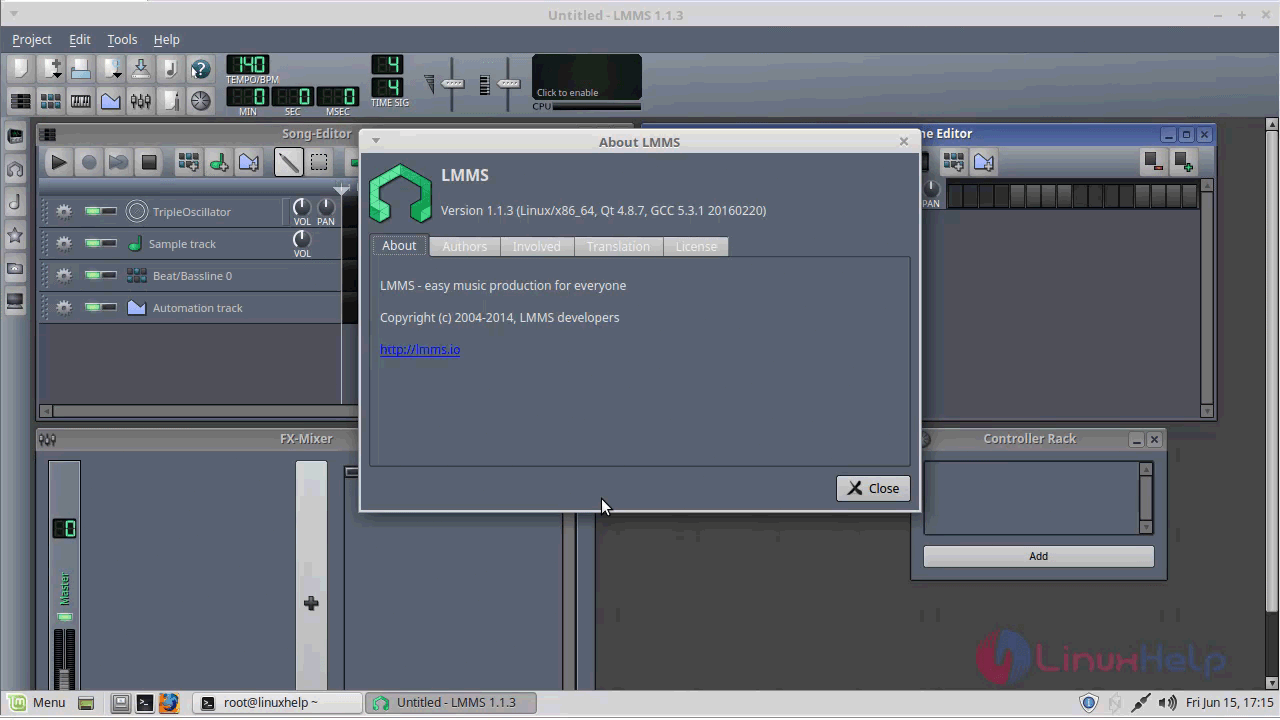Export the current project icon
This screenshot has height=720, width=1280.
pyautogui.click(x=171, y=69)
